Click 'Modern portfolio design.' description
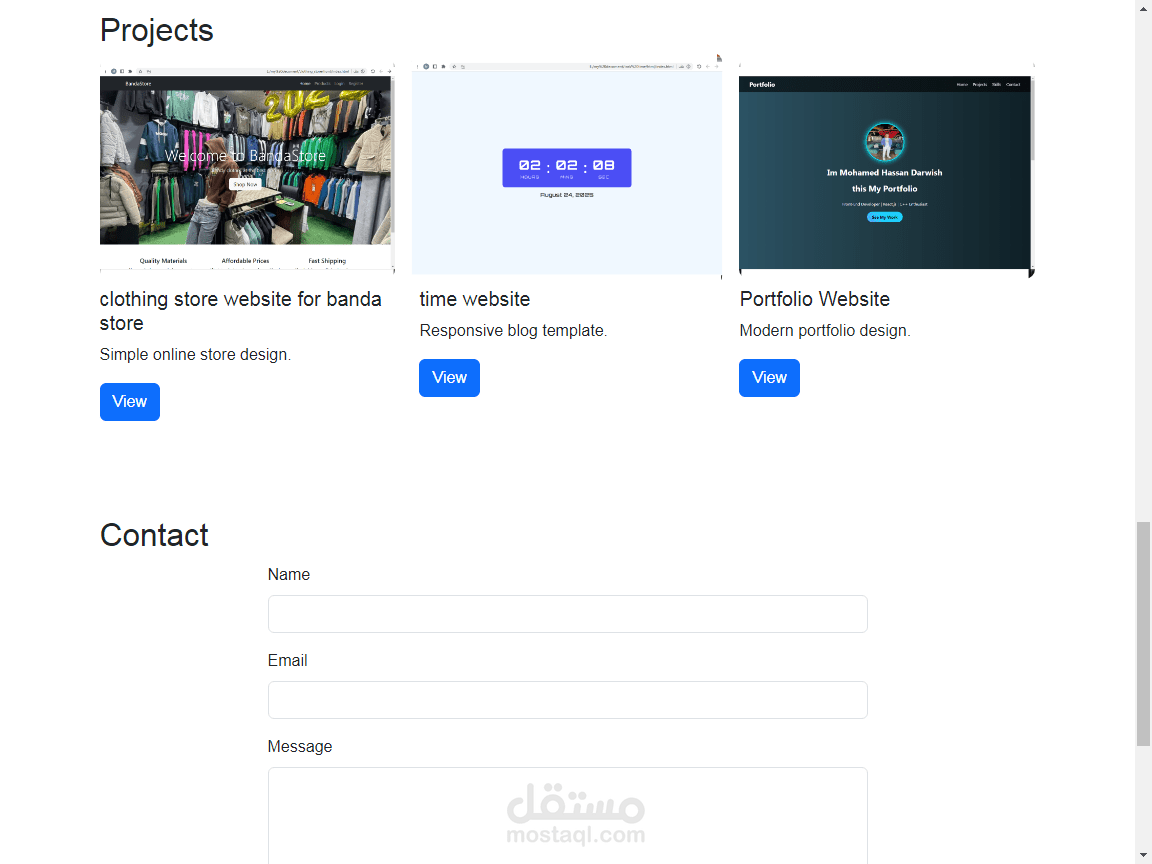The image size is (1152, 864). pos(825,331)
